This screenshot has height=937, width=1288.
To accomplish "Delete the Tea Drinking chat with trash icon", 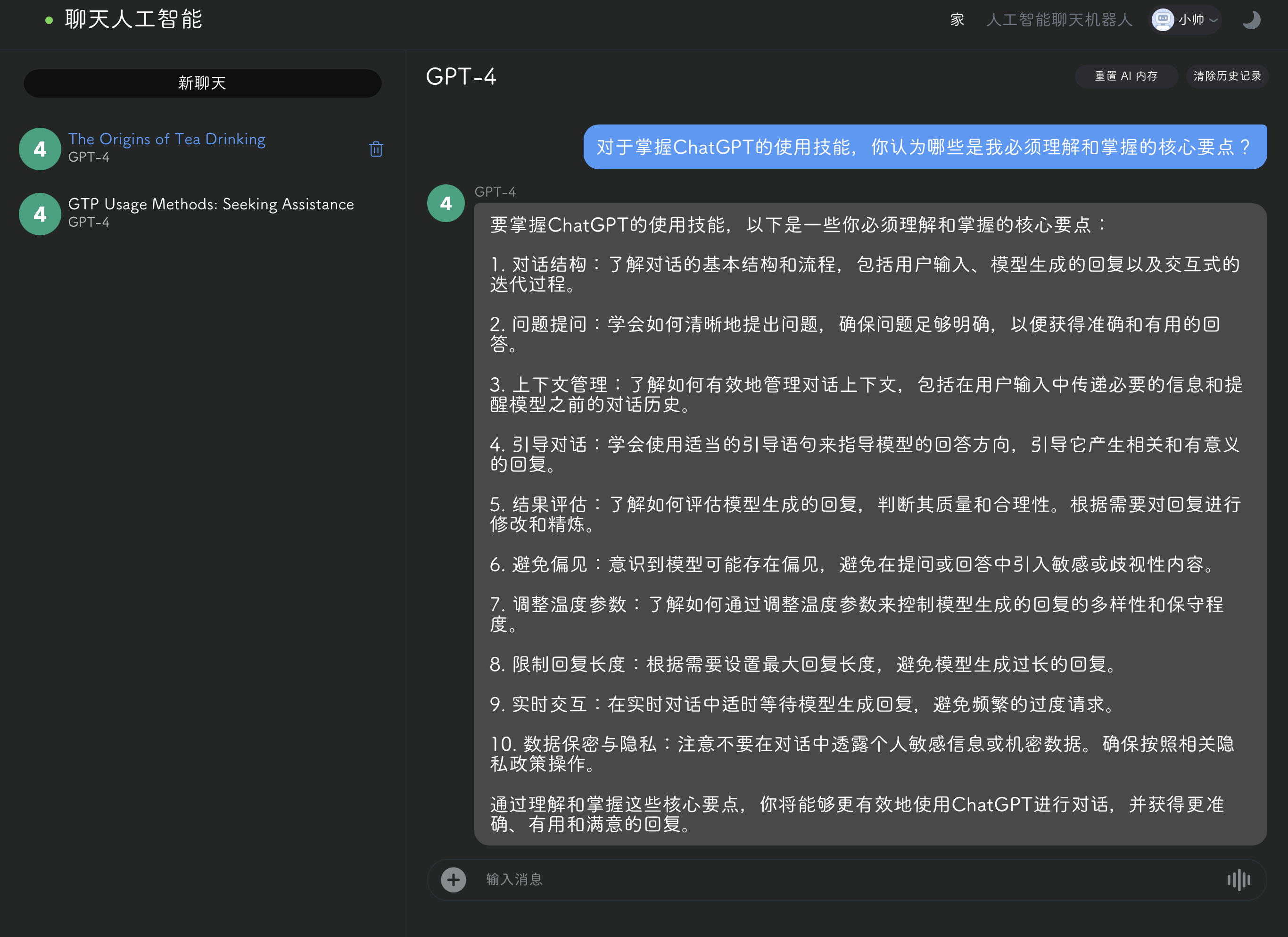I will click(375, 149).
